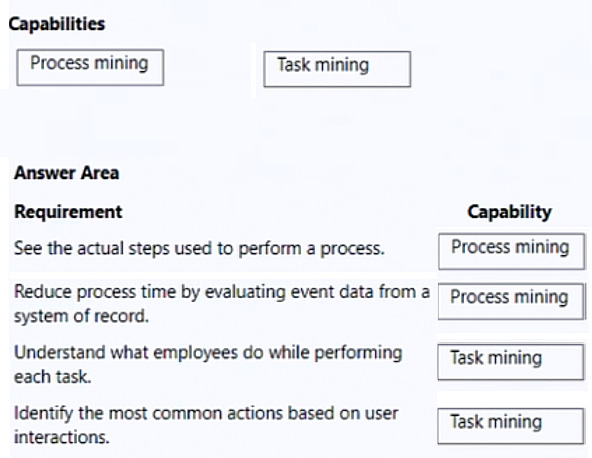This screenshot has width=592, height=458.
Task: Select the Task mining box under Capabilities
Action: coord(337,69)
